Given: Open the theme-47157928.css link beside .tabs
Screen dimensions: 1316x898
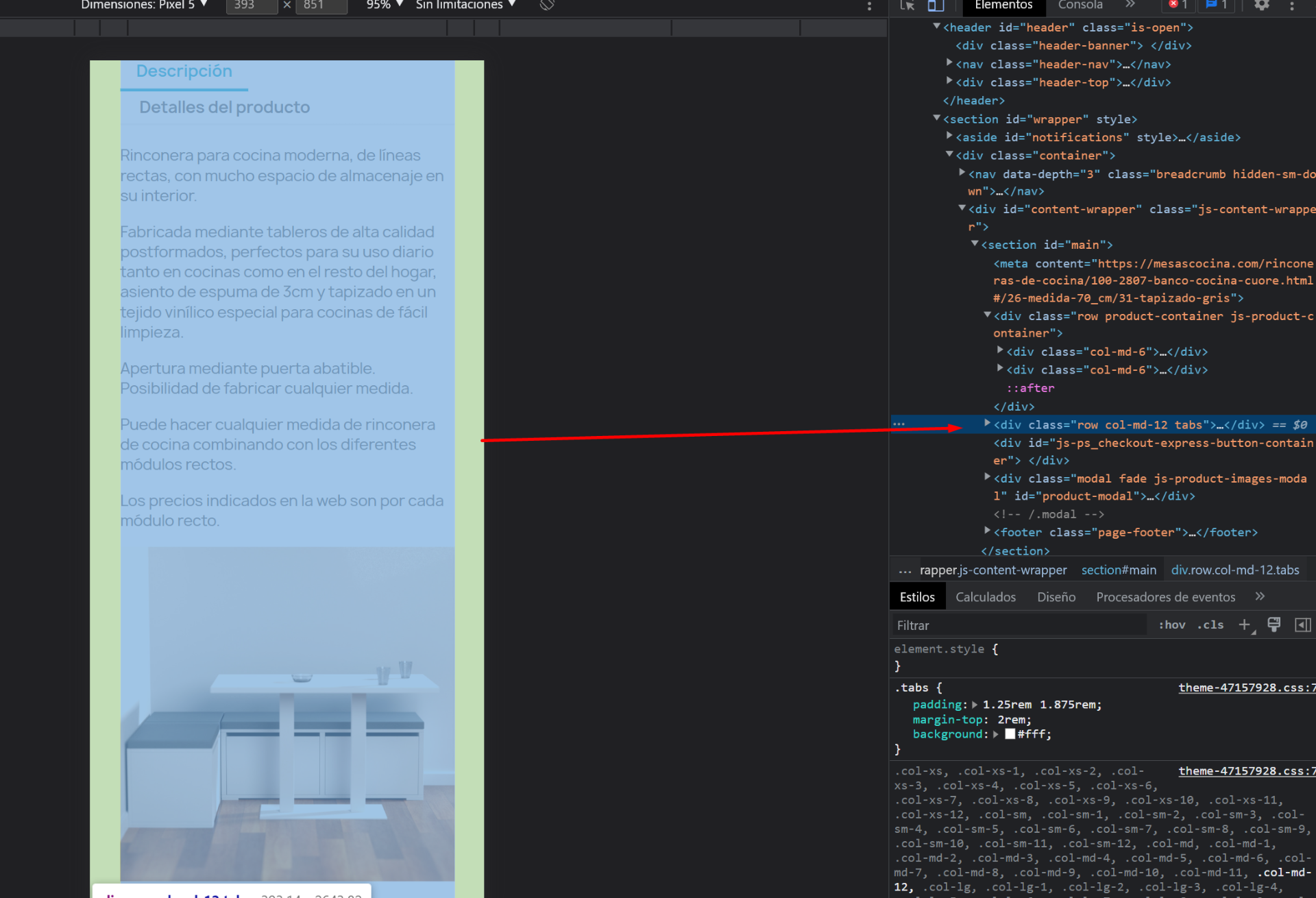Looking at the screenshot, I should [x=1246, y=688].
